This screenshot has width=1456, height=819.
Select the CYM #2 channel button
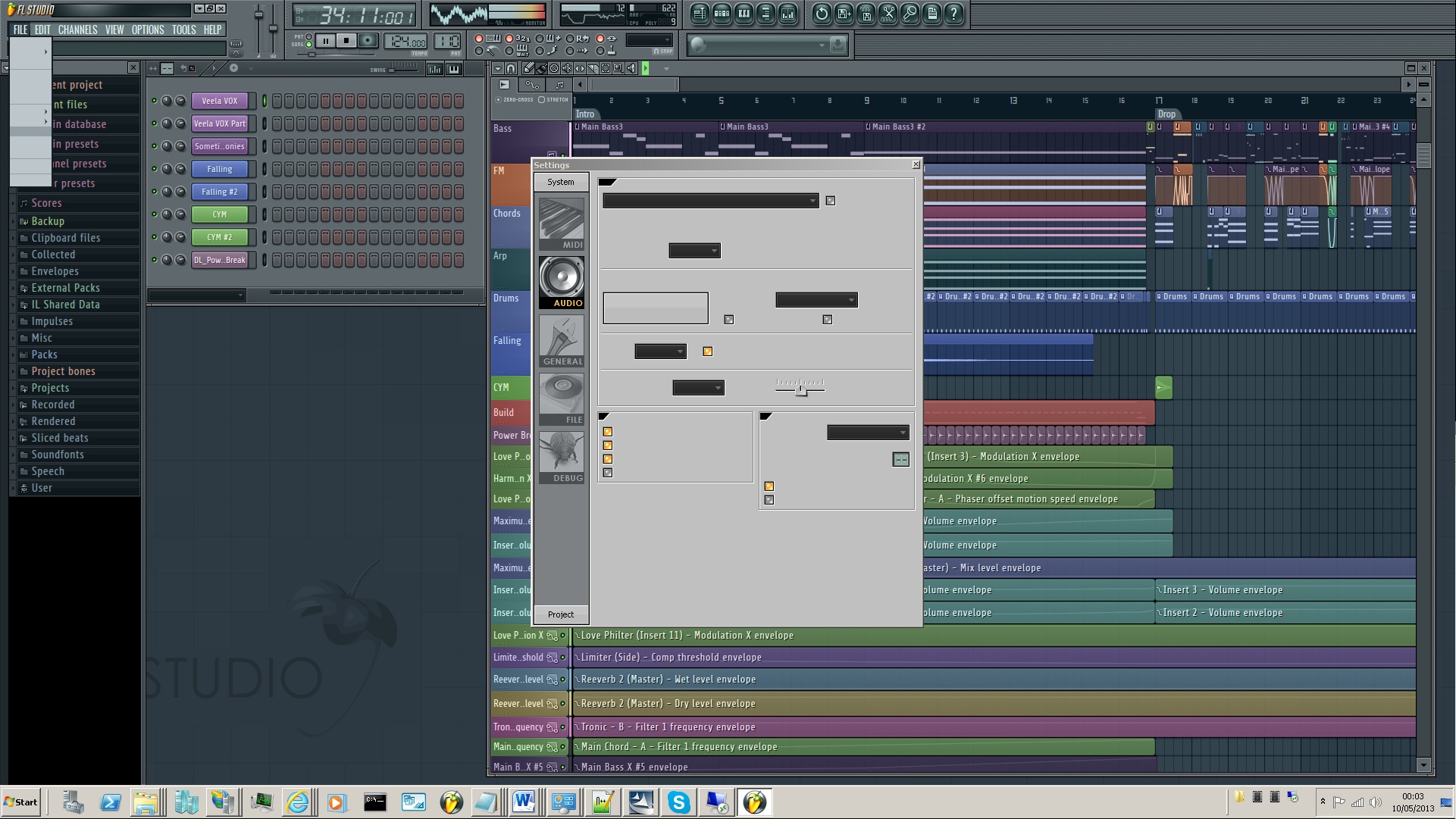[220, 237]
